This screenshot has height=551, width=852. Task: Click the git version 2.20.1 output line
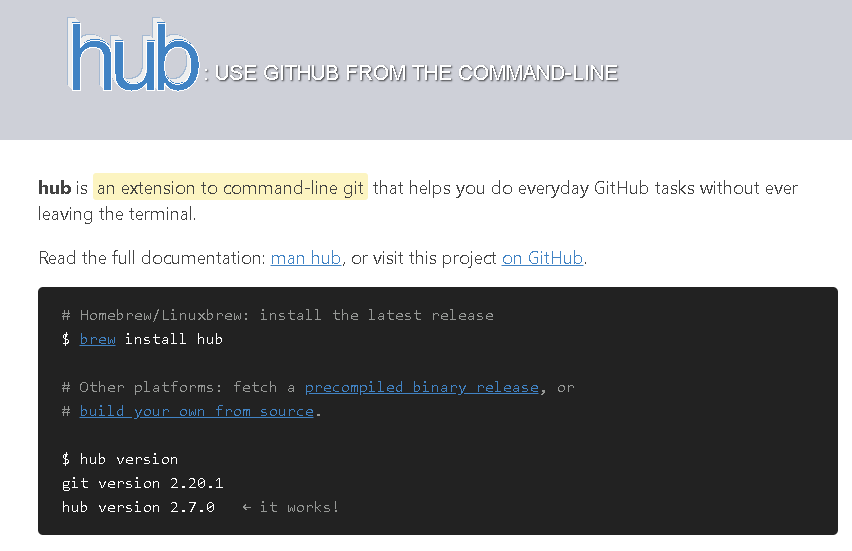coord(142,483)
